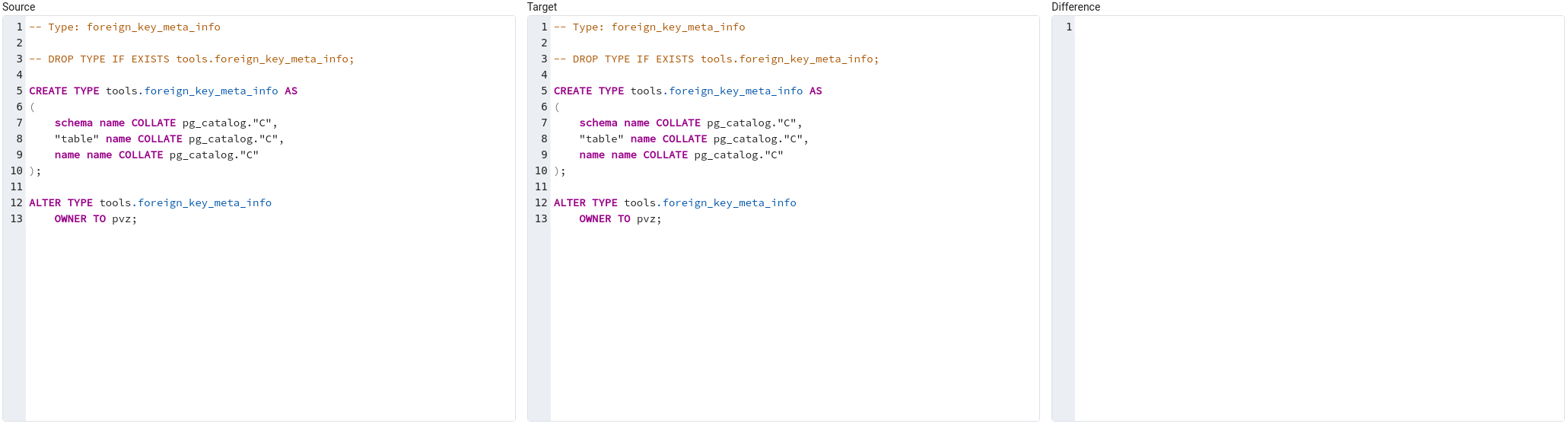1568x427 pixels.
Task: Click schema name COLLATE line in Source
Action: 166,123
